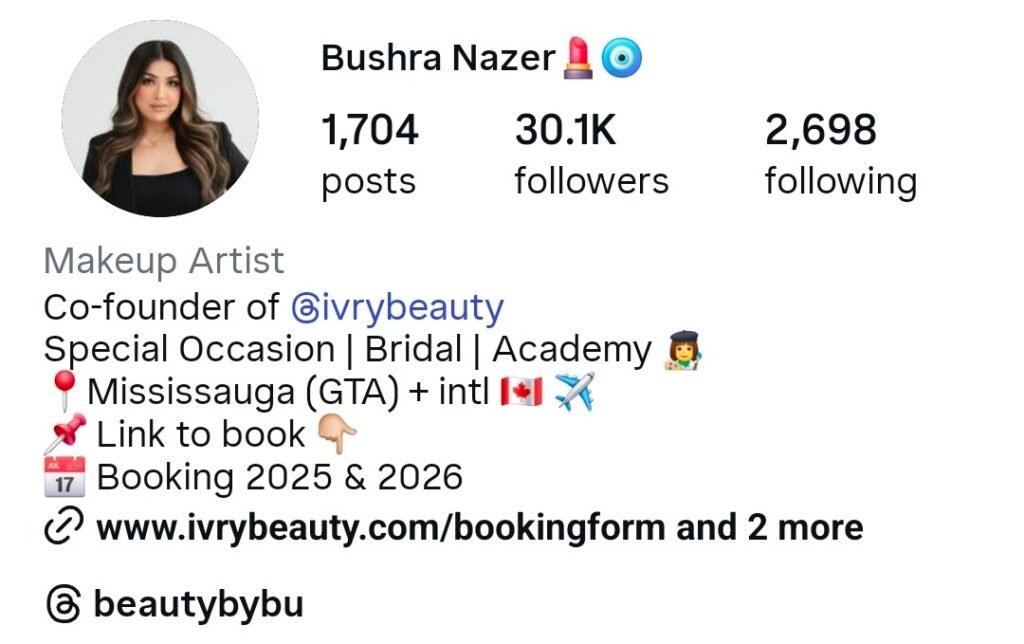Image resolution: width=1024 pixels, height=644 pixels.
Task: View the 30.1K followers list
Action: [x=591, y=153]
